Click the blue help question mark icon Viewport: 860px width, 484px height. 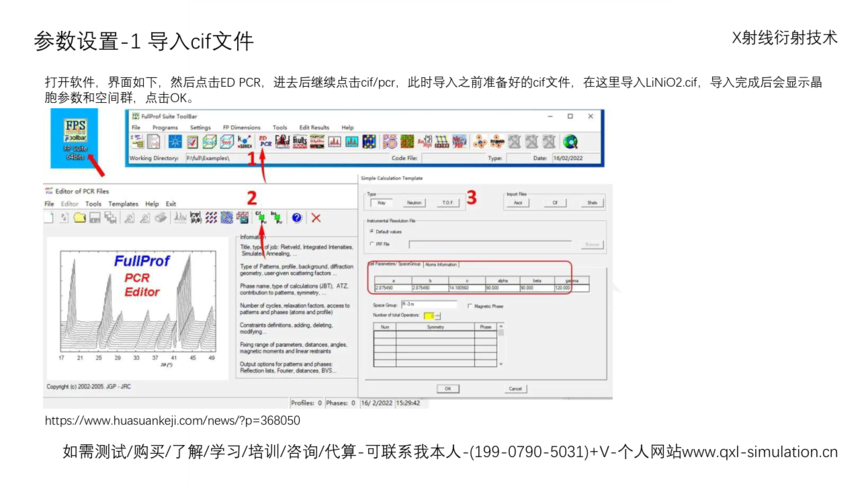(297, 217)
